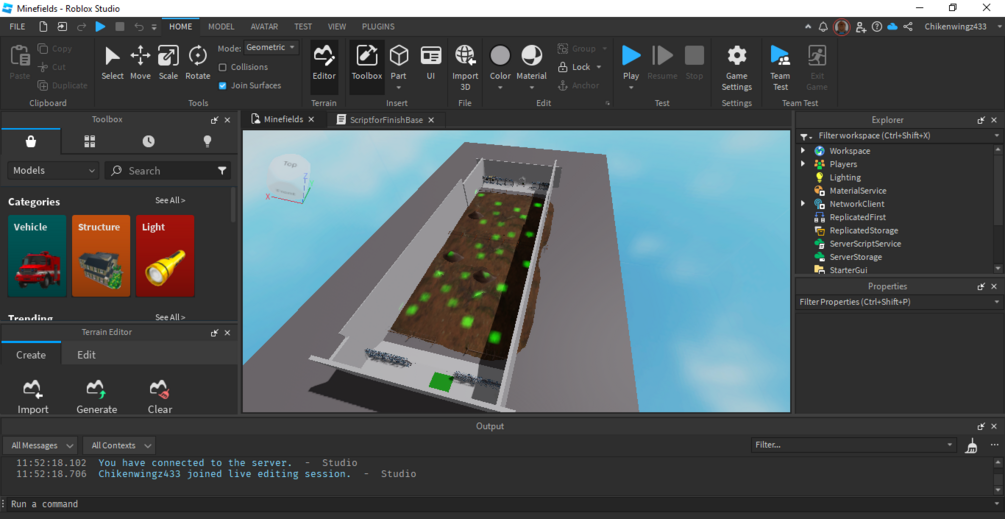Activate the Rotate tool
Image resolution: width=1005 pixels, height=519 pixels.
pos(197,62)
